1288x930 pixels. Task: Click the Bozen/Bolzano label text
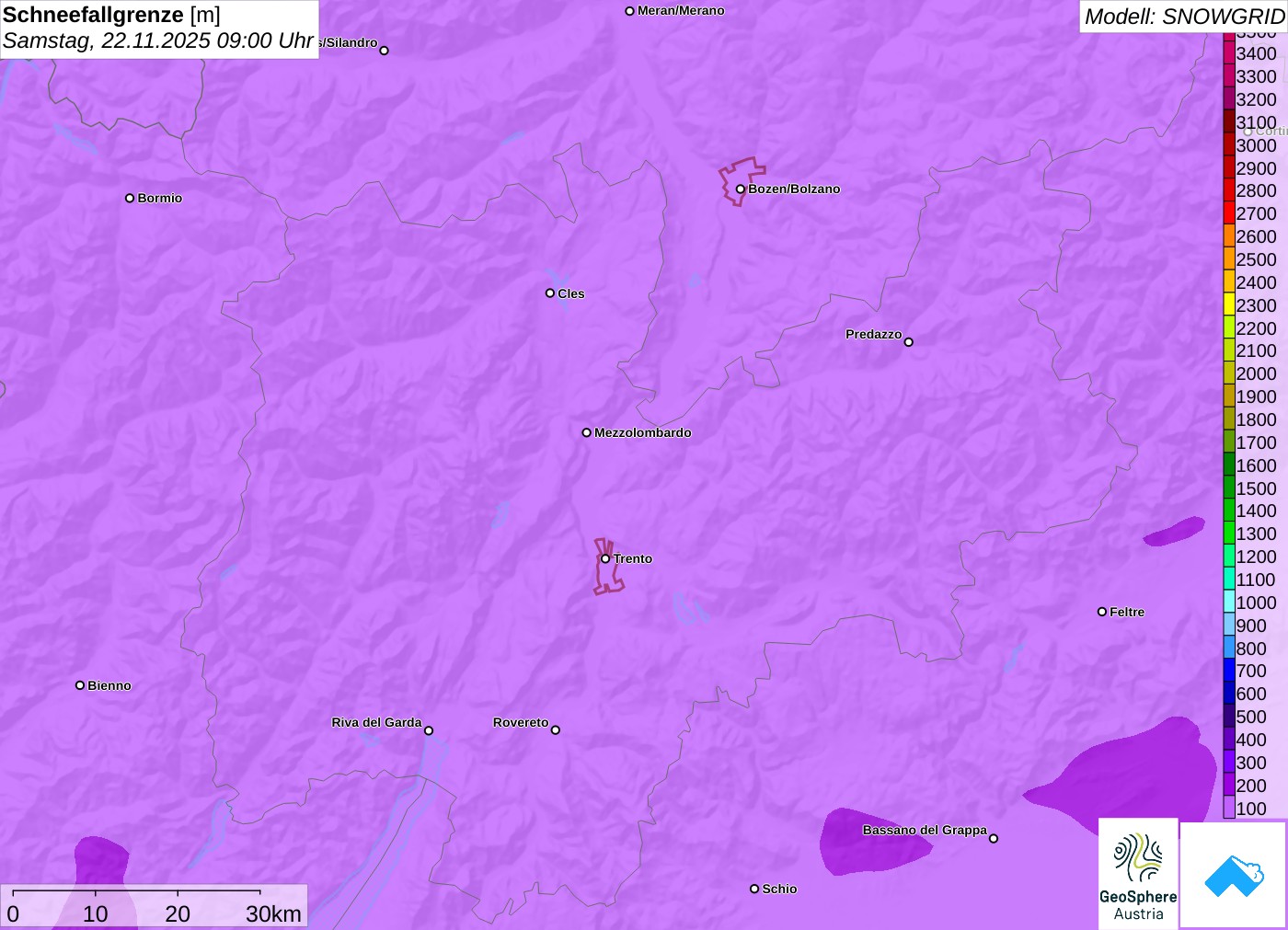coord(794,189)
